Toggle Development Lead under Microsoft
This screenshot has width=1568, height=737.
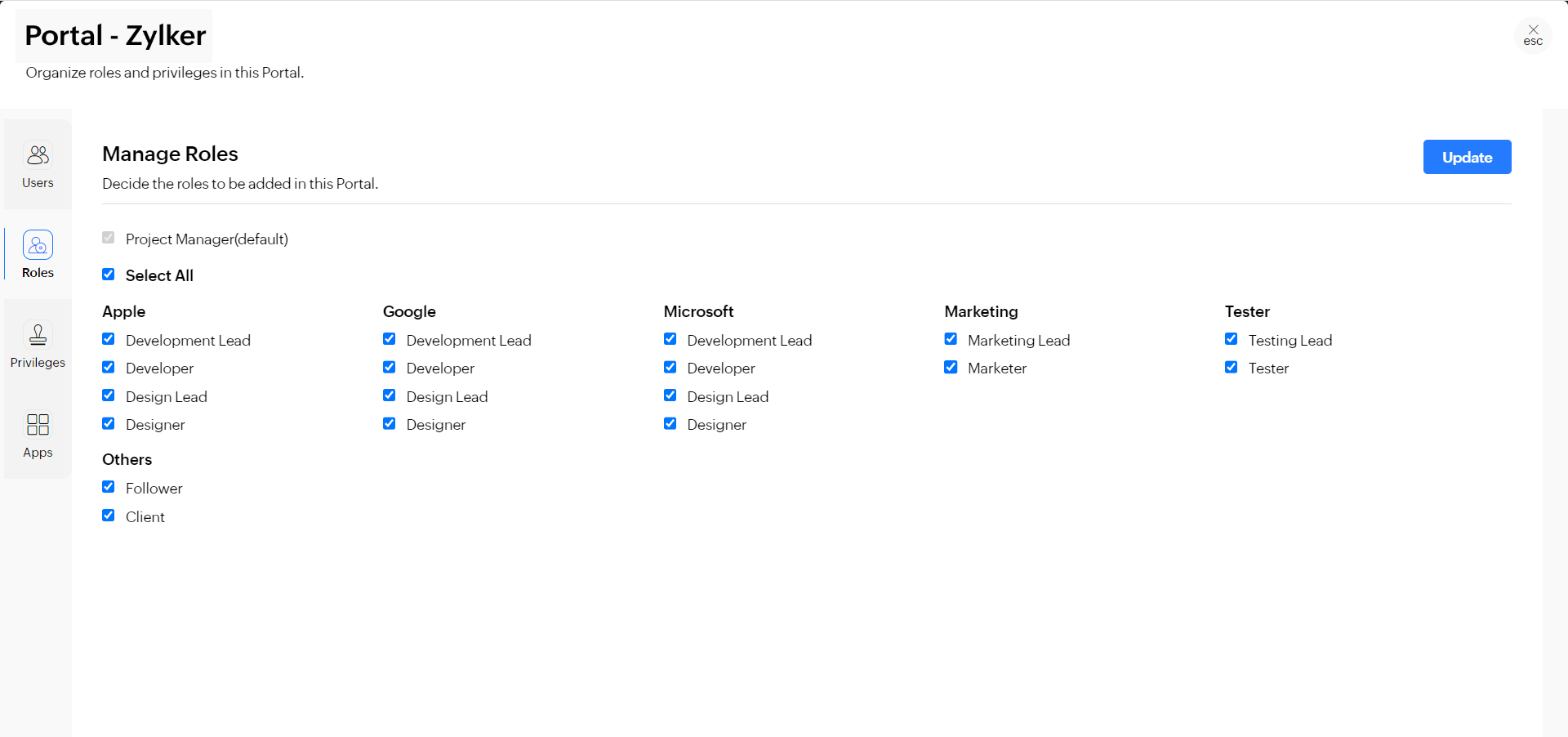(x=670, y=338)
